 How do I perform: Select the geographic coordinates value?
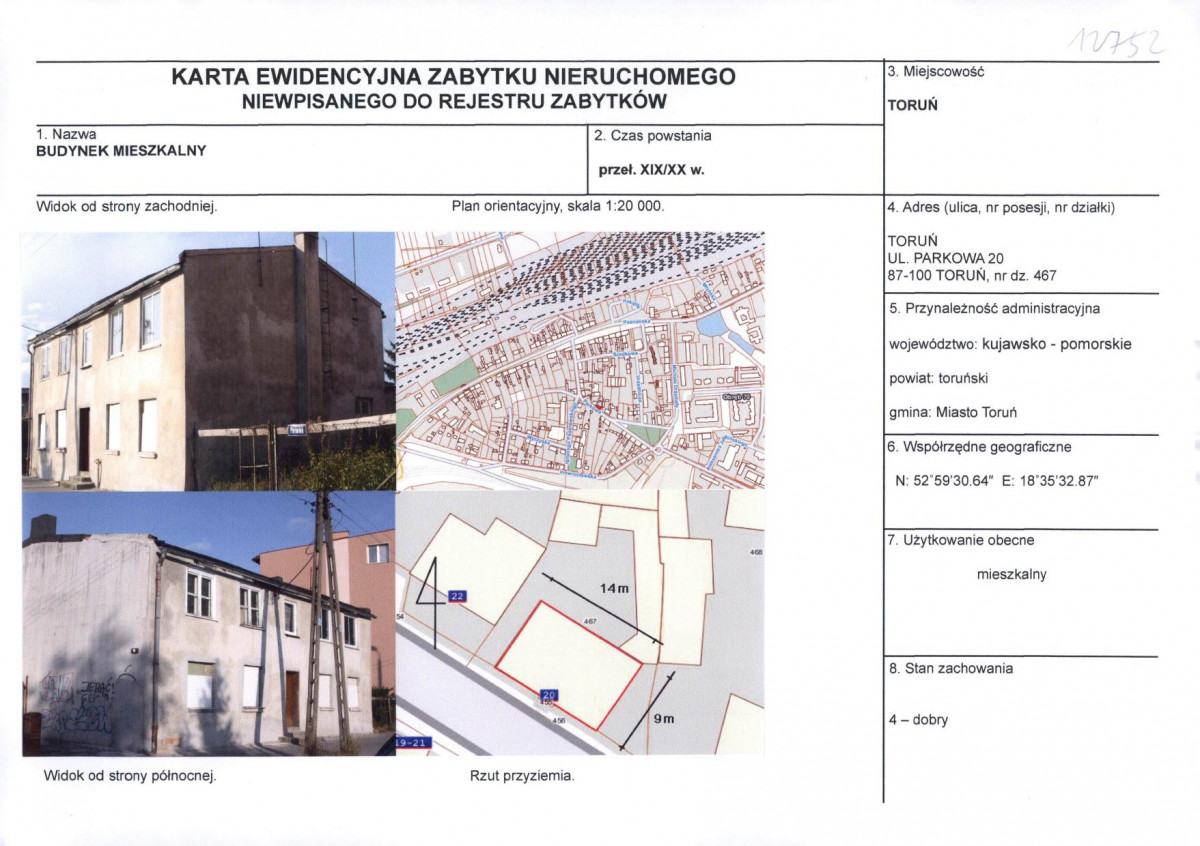tap(997, 481)
